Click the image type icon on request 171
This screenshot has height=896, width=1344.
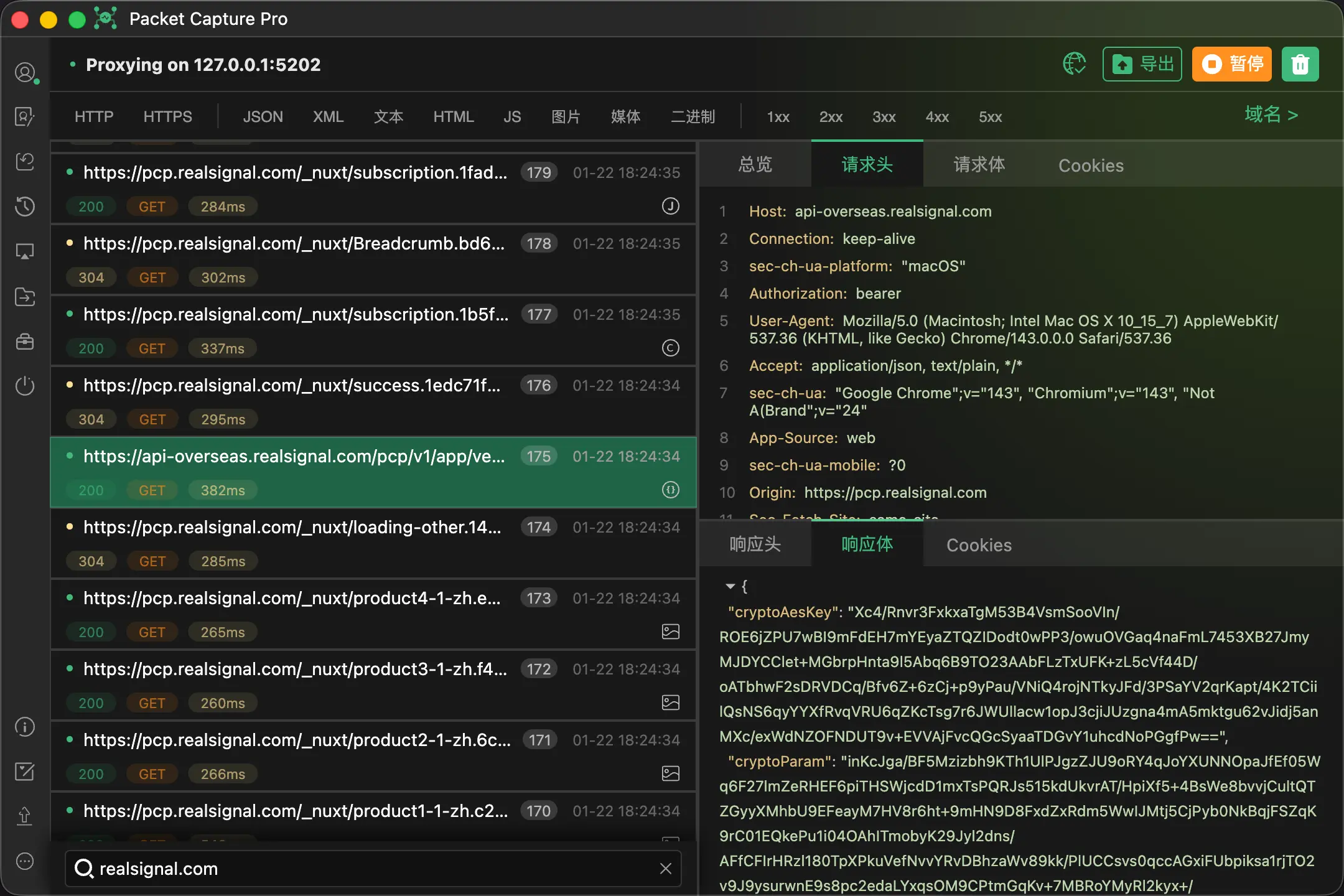[x=670, y=773]
